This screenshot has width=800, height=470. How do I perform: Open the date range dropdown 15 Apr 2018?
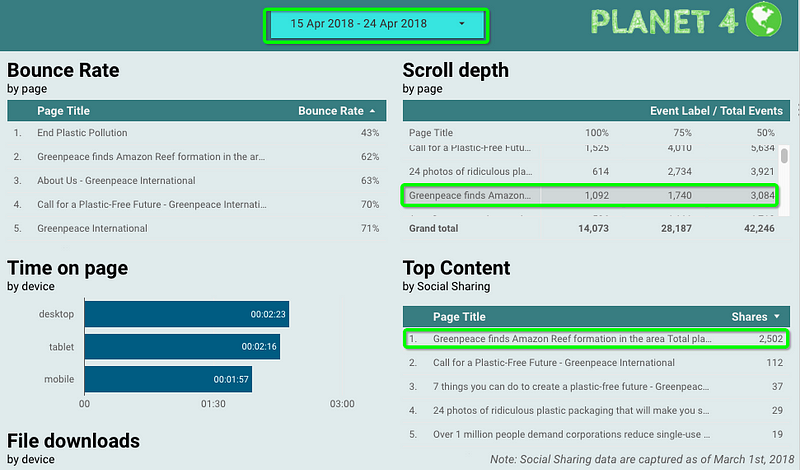[377, 24]
